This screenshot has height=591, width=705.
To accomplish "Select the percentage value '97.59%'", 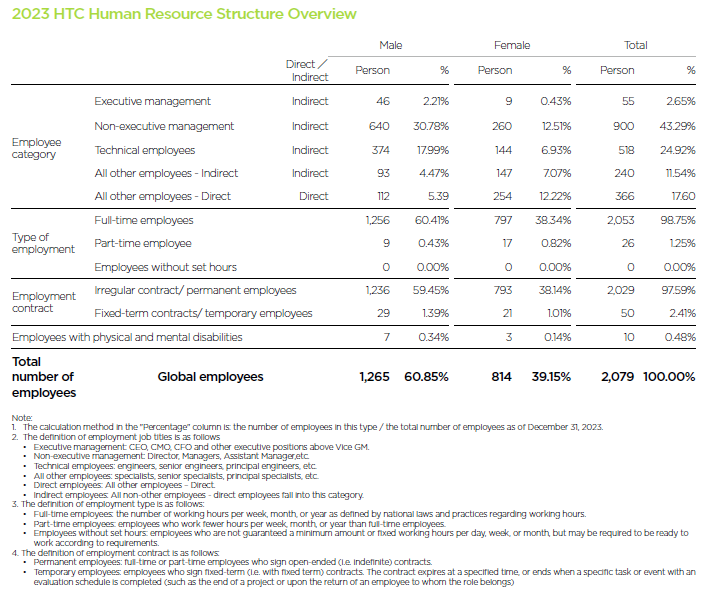I will pos(678,290).
